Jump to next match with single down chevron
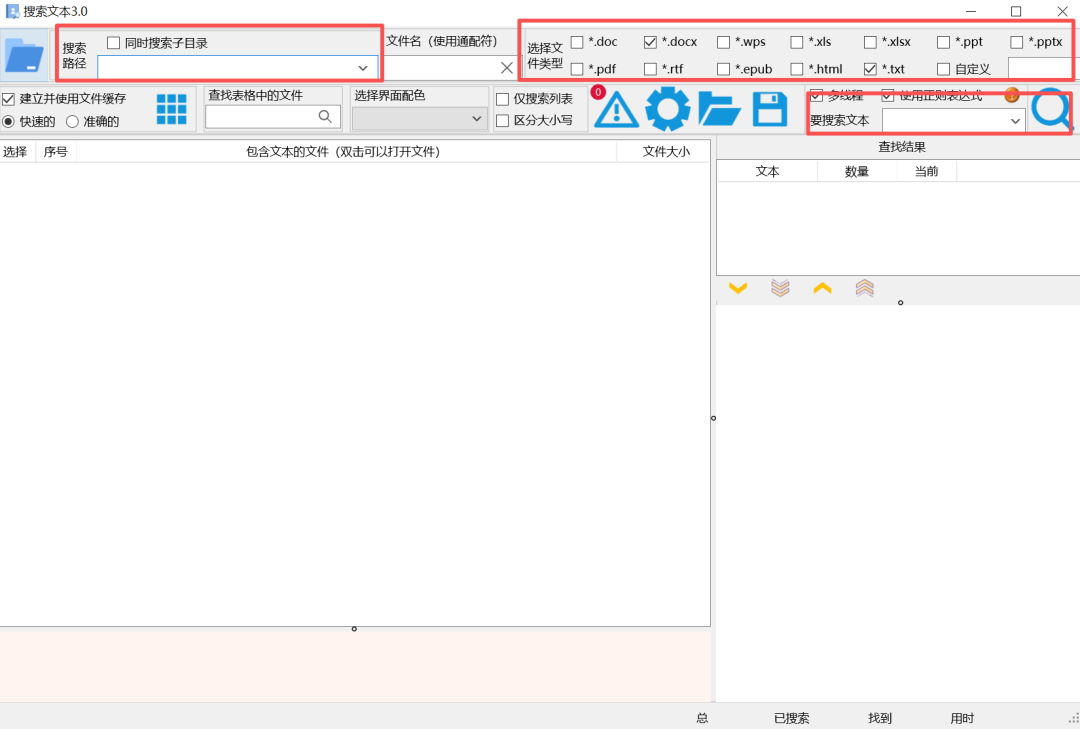 tap(738, 288)
